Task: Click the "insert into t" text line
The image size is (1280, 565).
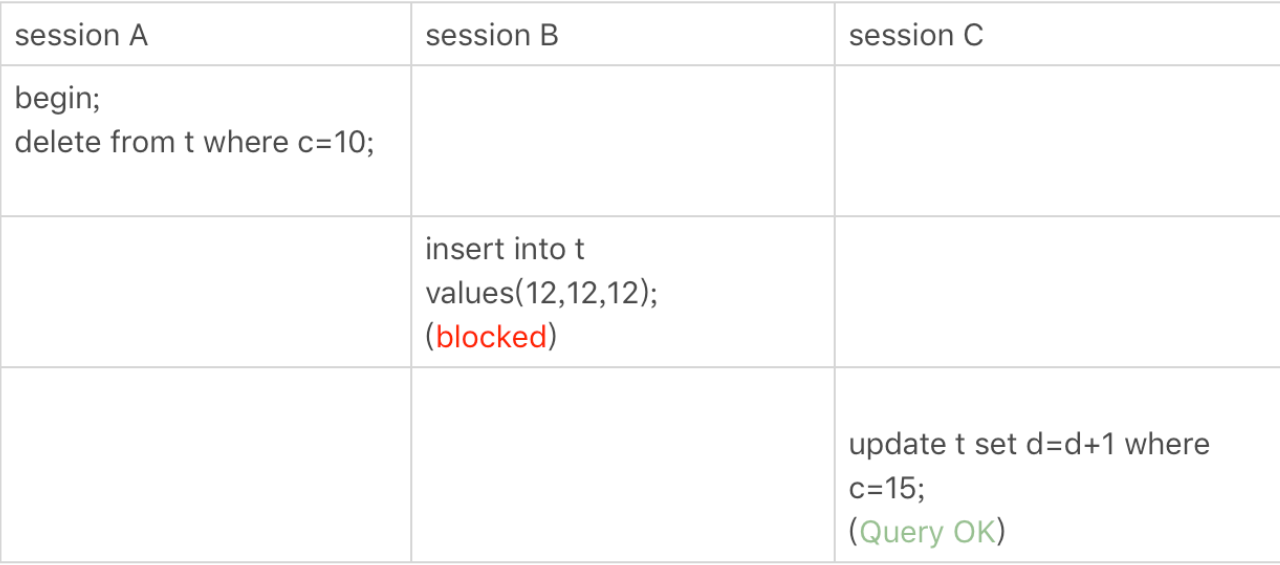Action: tap(505, 248)
